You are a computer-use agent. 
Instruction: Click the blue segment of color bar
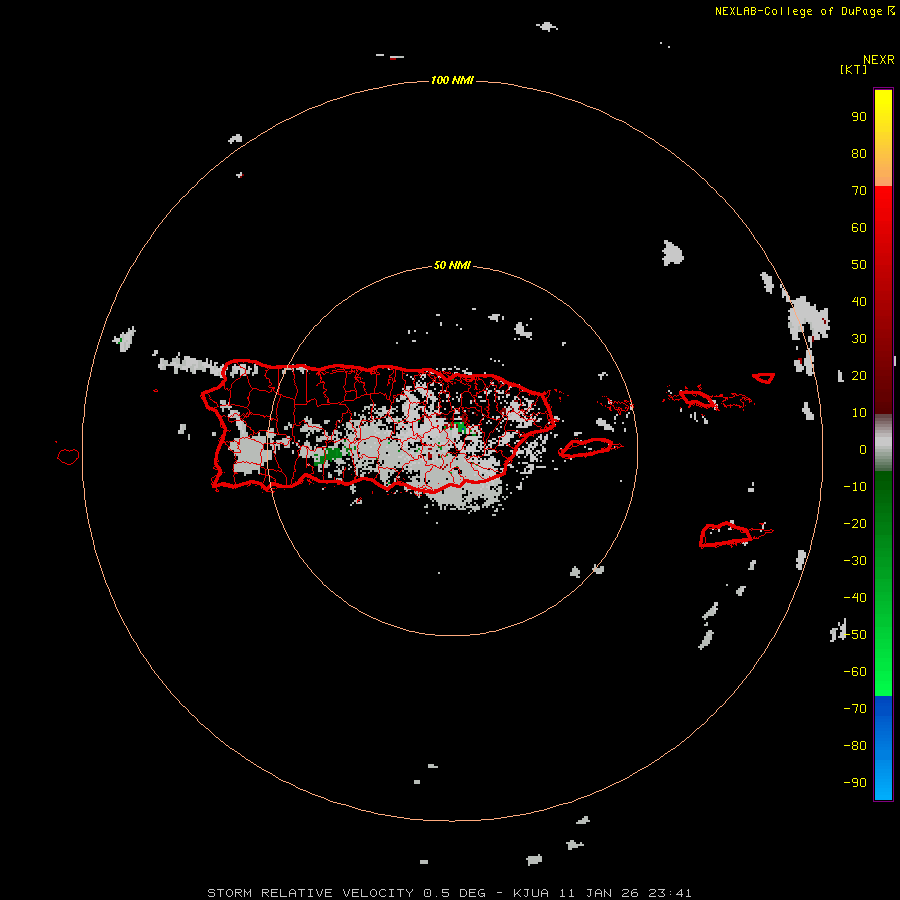click(883, 747)
